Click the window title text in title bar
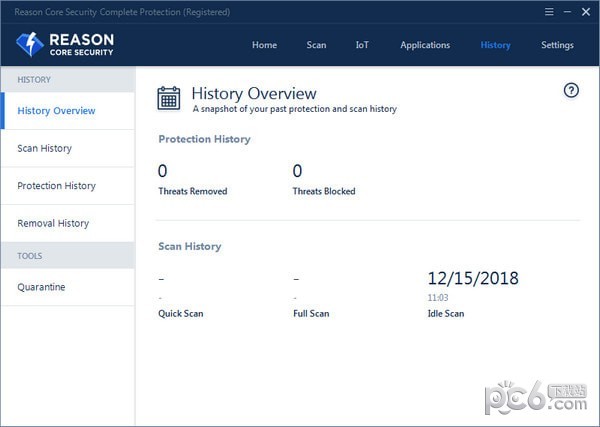 point(122,12)
